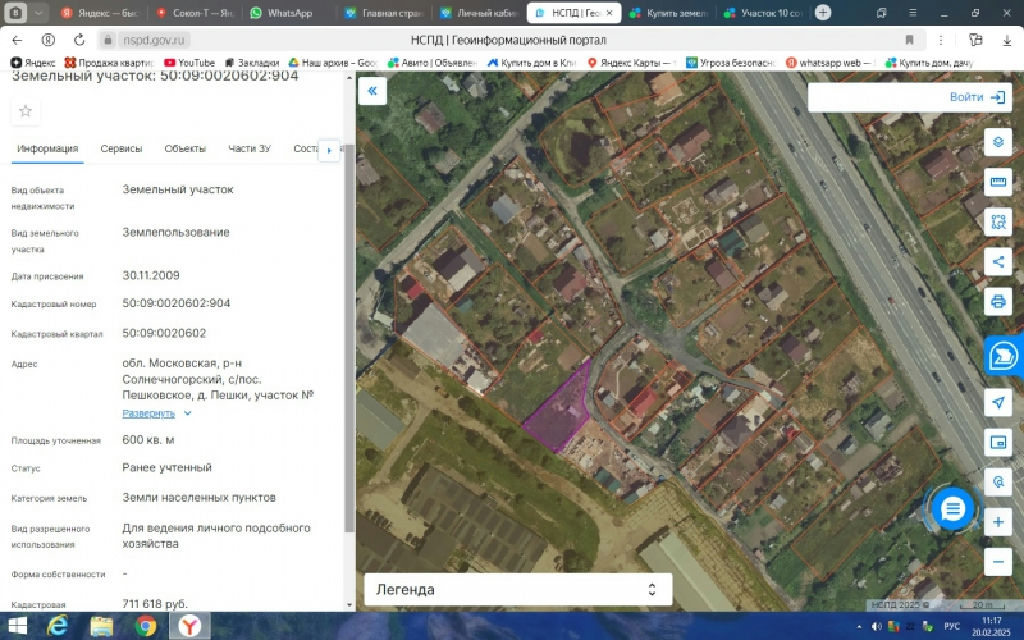Viewport: 1024px width, 640px height.
Task: Collapse the information side panel
Action: (372, 91)
